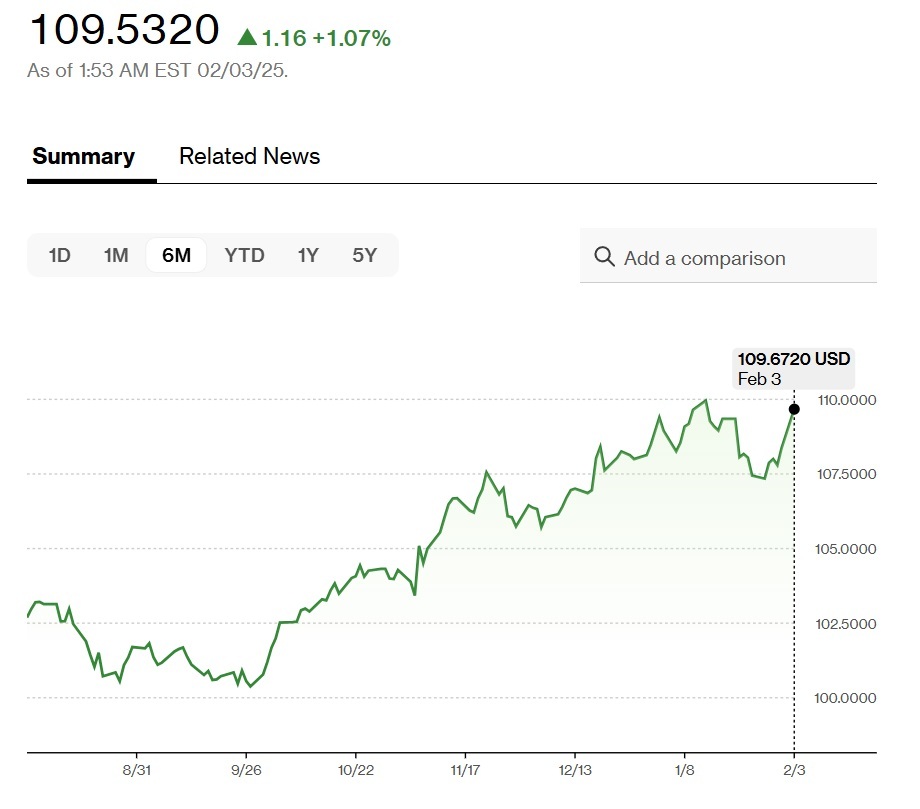
Task: Select the 1M time range
Action: pyautogui.click(x=116, y=255)
